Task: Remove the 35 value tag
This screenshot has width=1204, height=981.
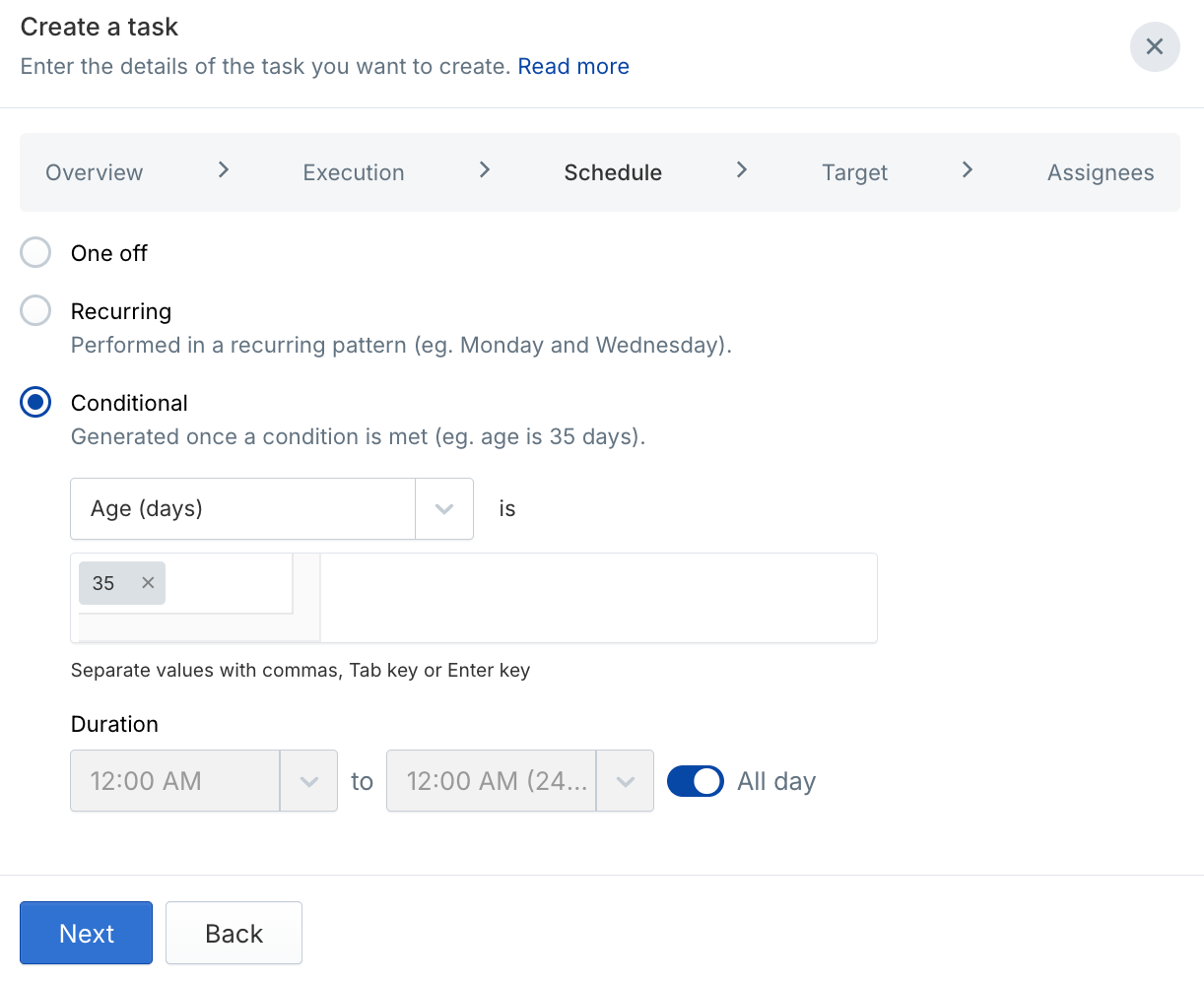Action: tap(148, 583)
